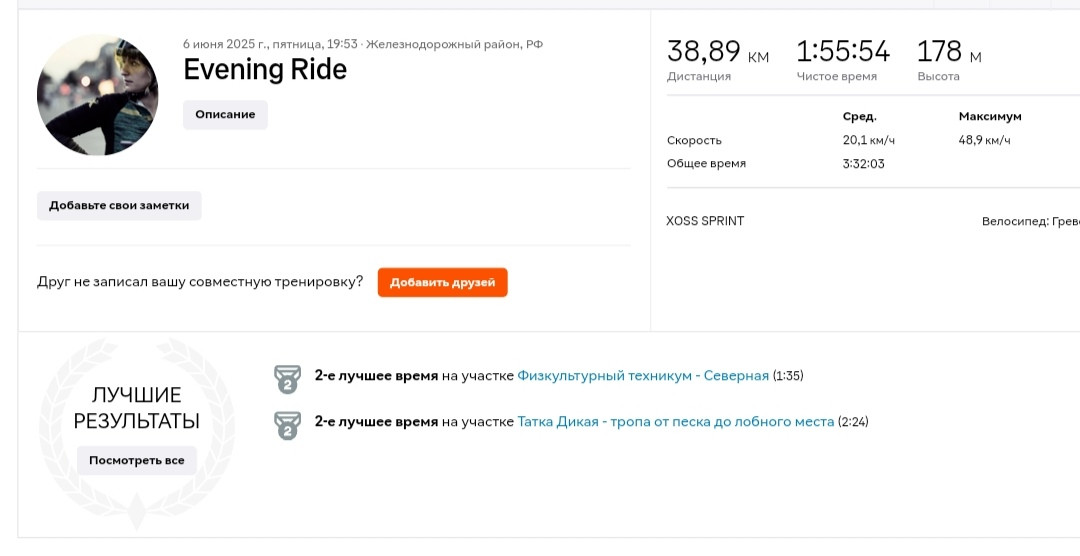Image resolution: width=1080 pixels, height=556 pixels.
Task: Click the XOSS SPRINT device label
Action: (705, 221)
